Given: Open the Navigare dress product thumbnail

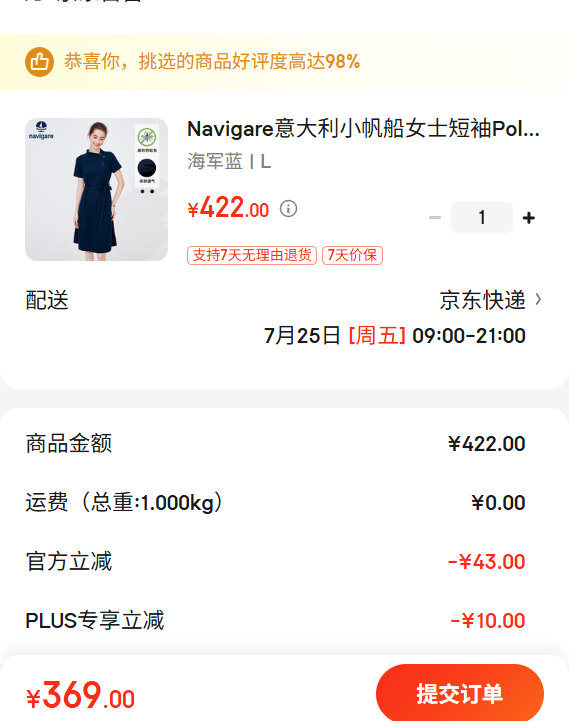Looking at the screenshot, I should tap(96, 189).
